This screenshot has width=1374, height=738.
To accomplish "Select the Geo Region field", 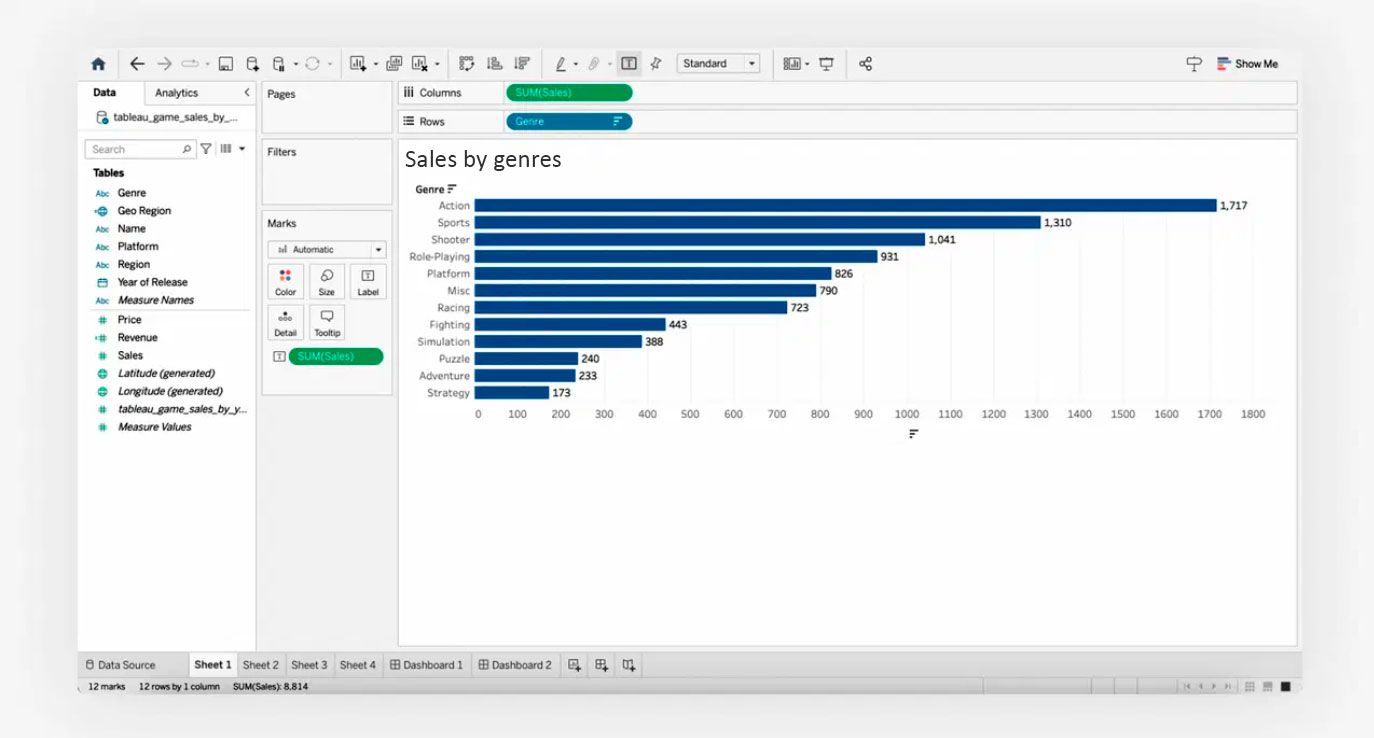I will pos(144,211).
